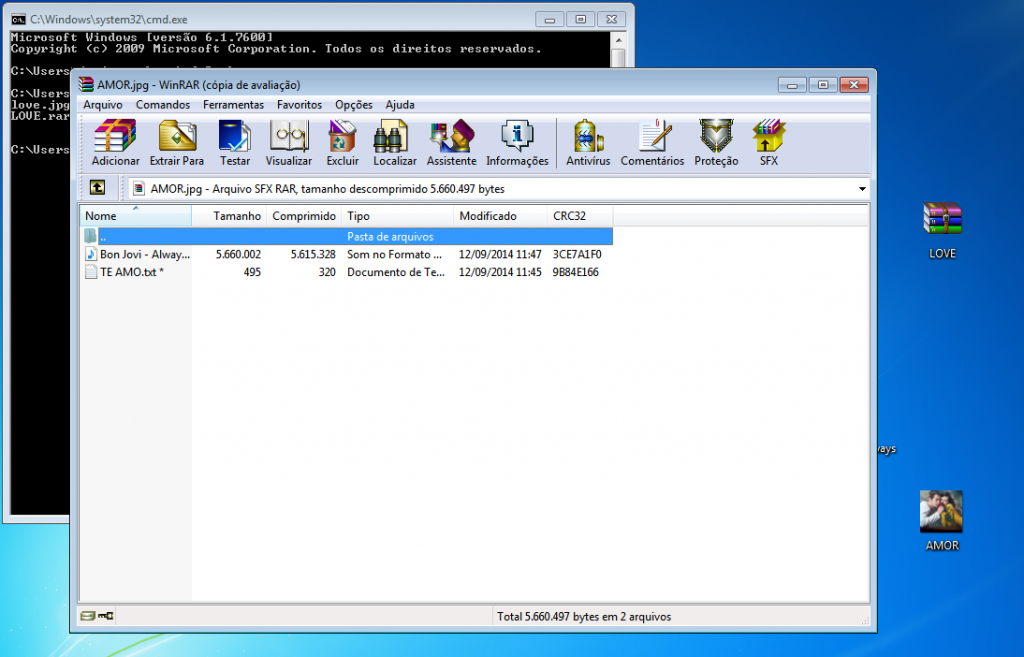Go up one folder level button
Image resolution: width=1024 pixels, height=657 pixels.
click(97, 188)
